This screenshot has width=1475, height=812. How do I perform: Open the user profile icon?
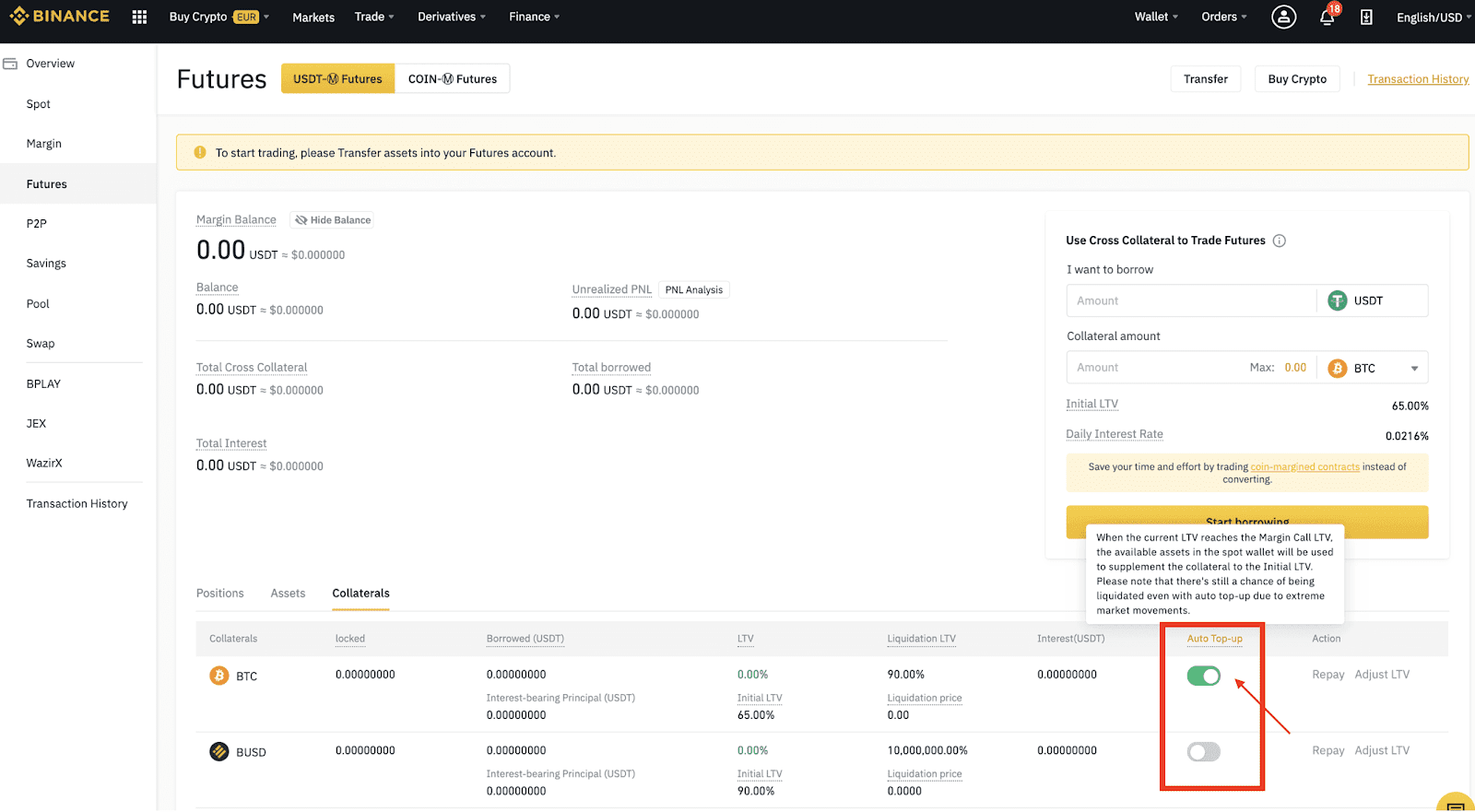coord(1283,17)
